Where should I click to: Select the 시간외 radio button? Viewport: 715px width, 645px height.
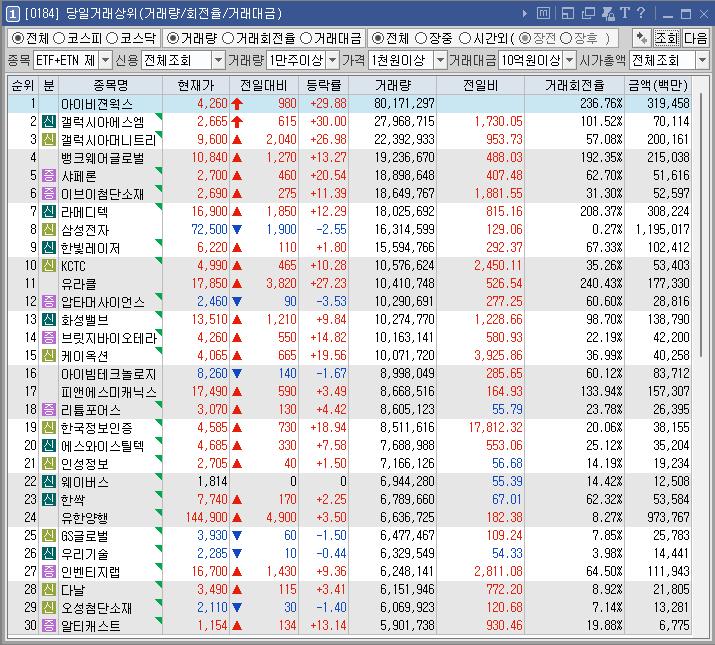tap(465, 38)
